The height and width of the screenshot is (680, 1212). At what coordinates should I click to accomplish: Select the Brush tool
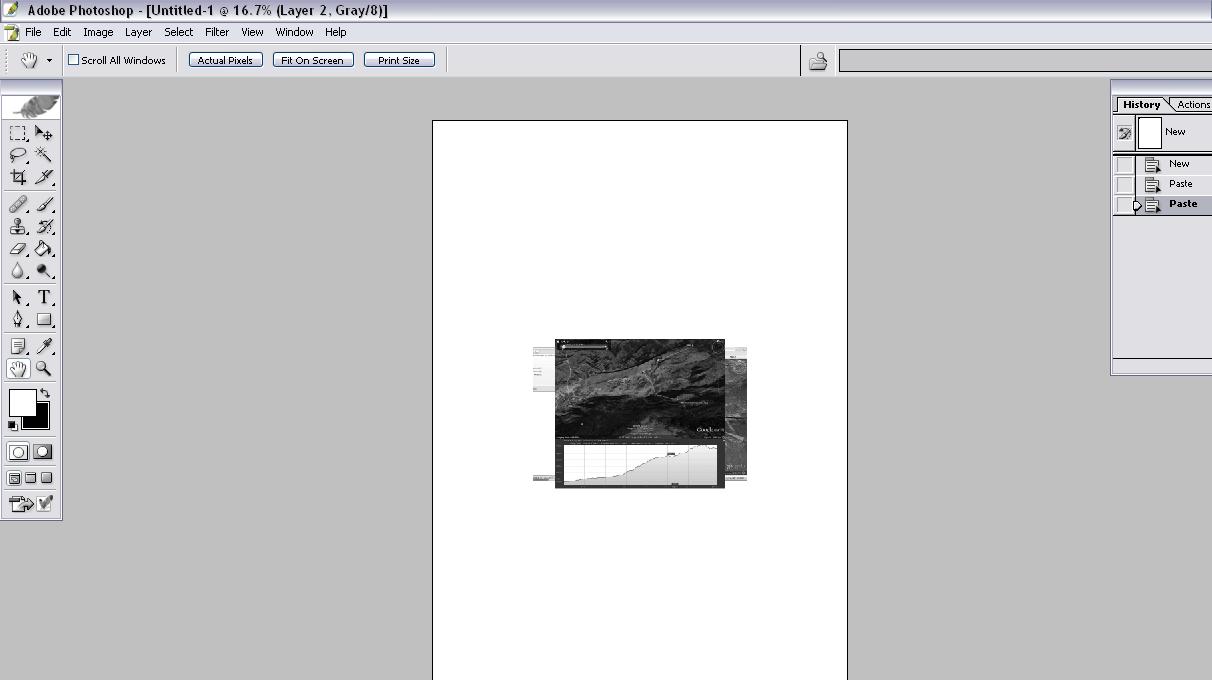click(x=44, y=205)
